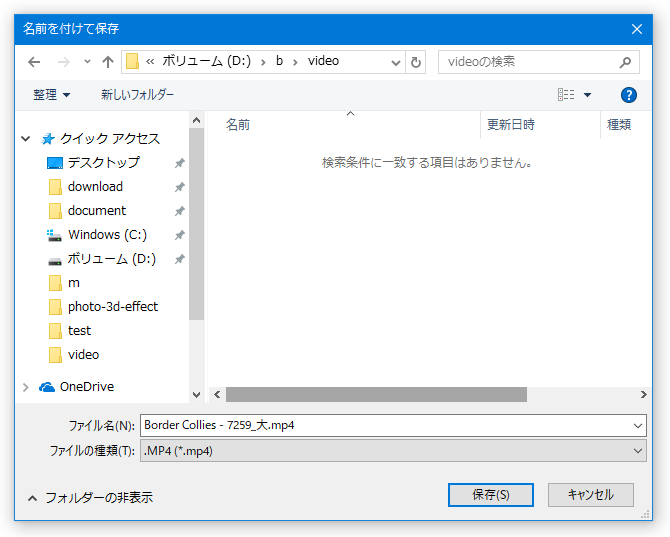Image resolution: width=670 pixels, height=537 pixels.
Task: Open the document folder
Action: tap(97, 211)
